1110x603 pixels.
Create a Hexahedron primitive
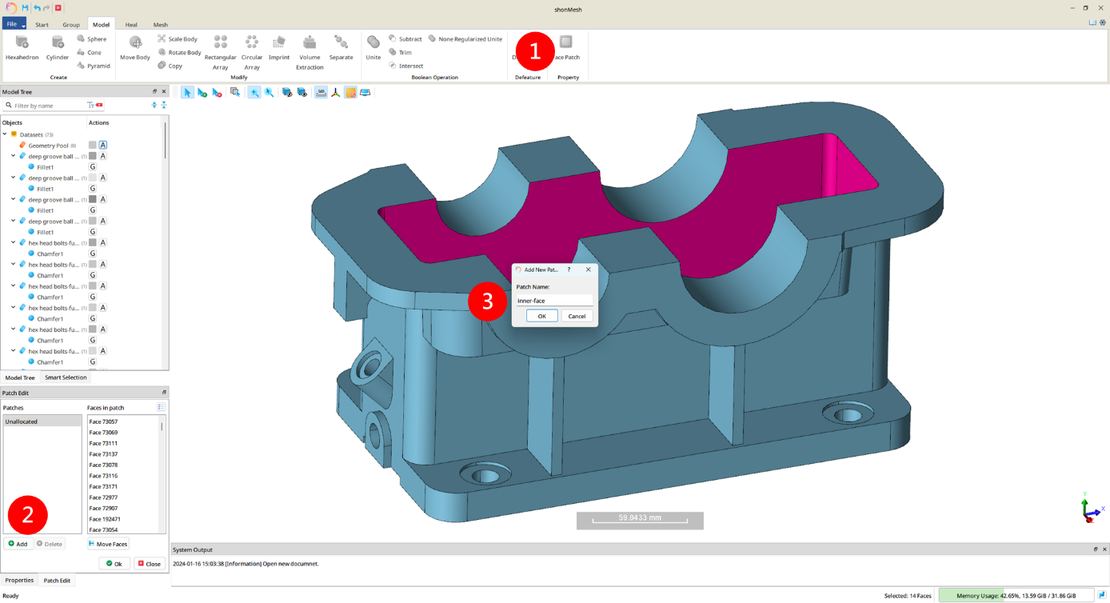click(x=22, y=44)
